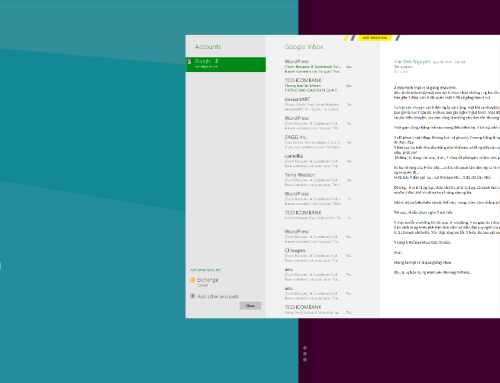Screen dimensions: 500x383
Task: Open the deviantART email
Action: pos(318,104)
